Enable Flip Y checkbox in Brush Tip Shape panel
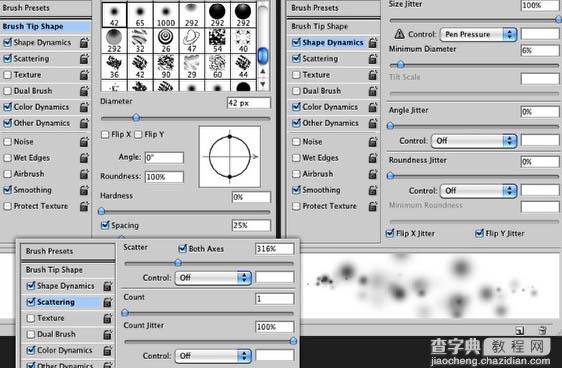 pos(138,135)
